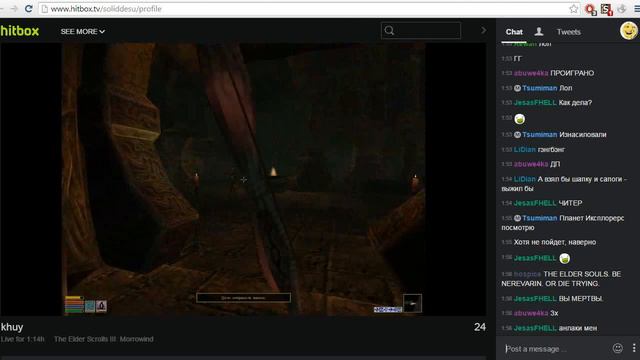Click the stream video player
640x360 pixels.
click(243, 179)
